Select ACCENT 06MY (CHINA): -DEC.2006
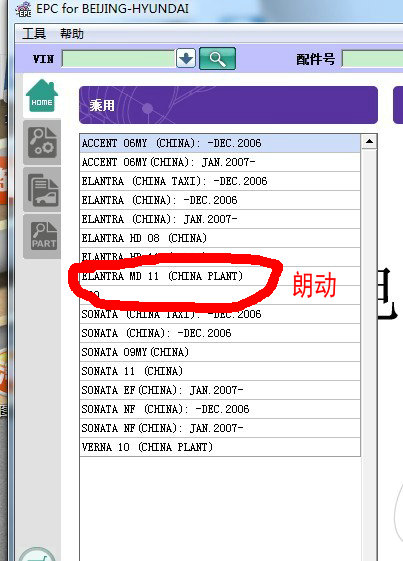 (220, 143)
